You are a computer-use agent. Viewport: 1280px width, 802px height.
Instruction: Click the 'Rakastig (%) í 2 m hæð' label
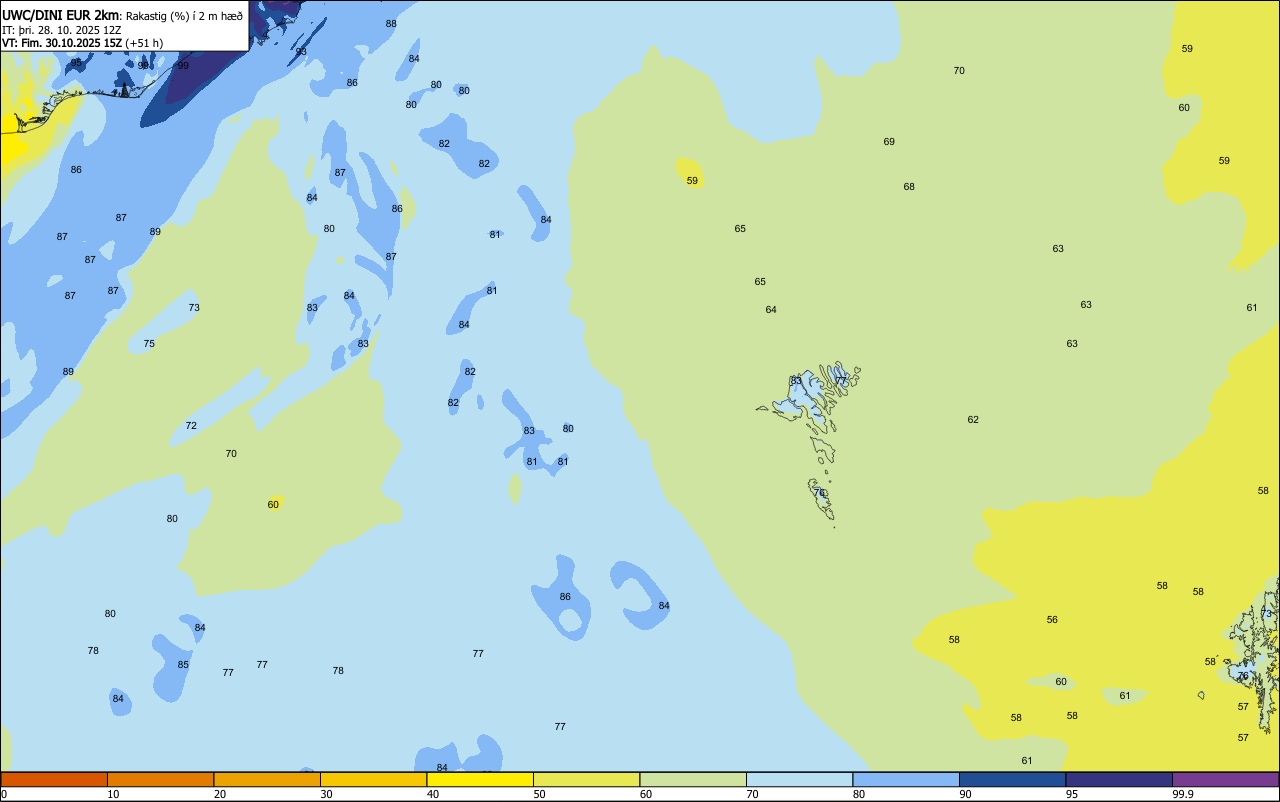(x=184, y=15)
